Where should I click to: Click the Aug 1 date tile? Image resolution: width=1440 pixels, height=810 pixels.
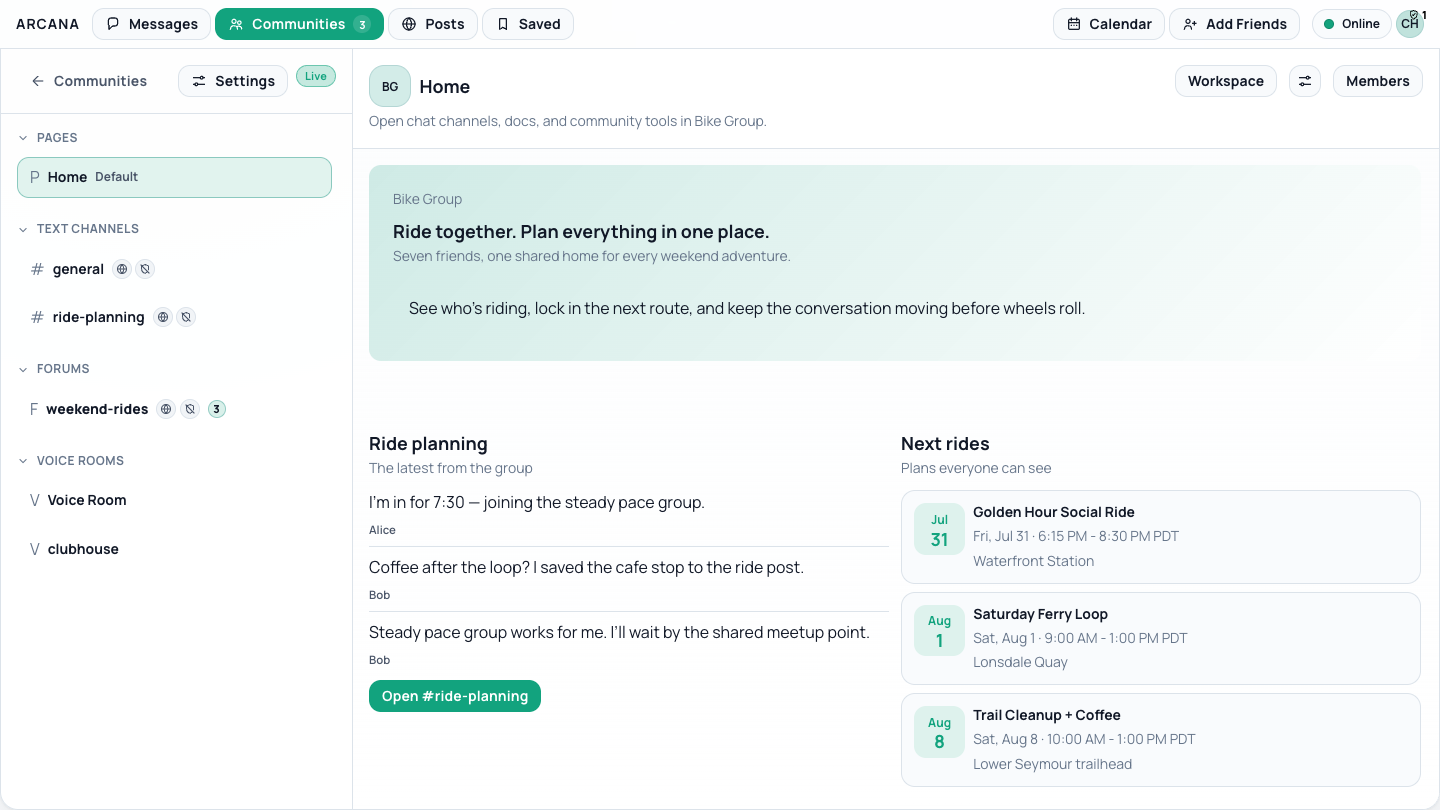pyautogui.click(x=939, y=631)
